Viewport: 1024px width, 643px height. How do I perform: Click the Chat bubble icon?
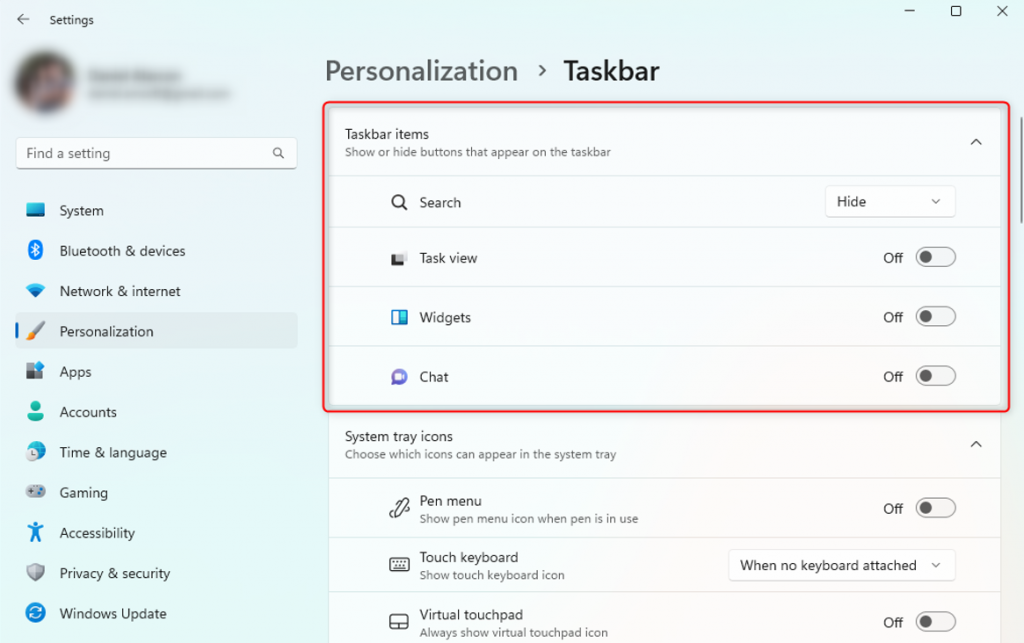click(x=399, y=377)
